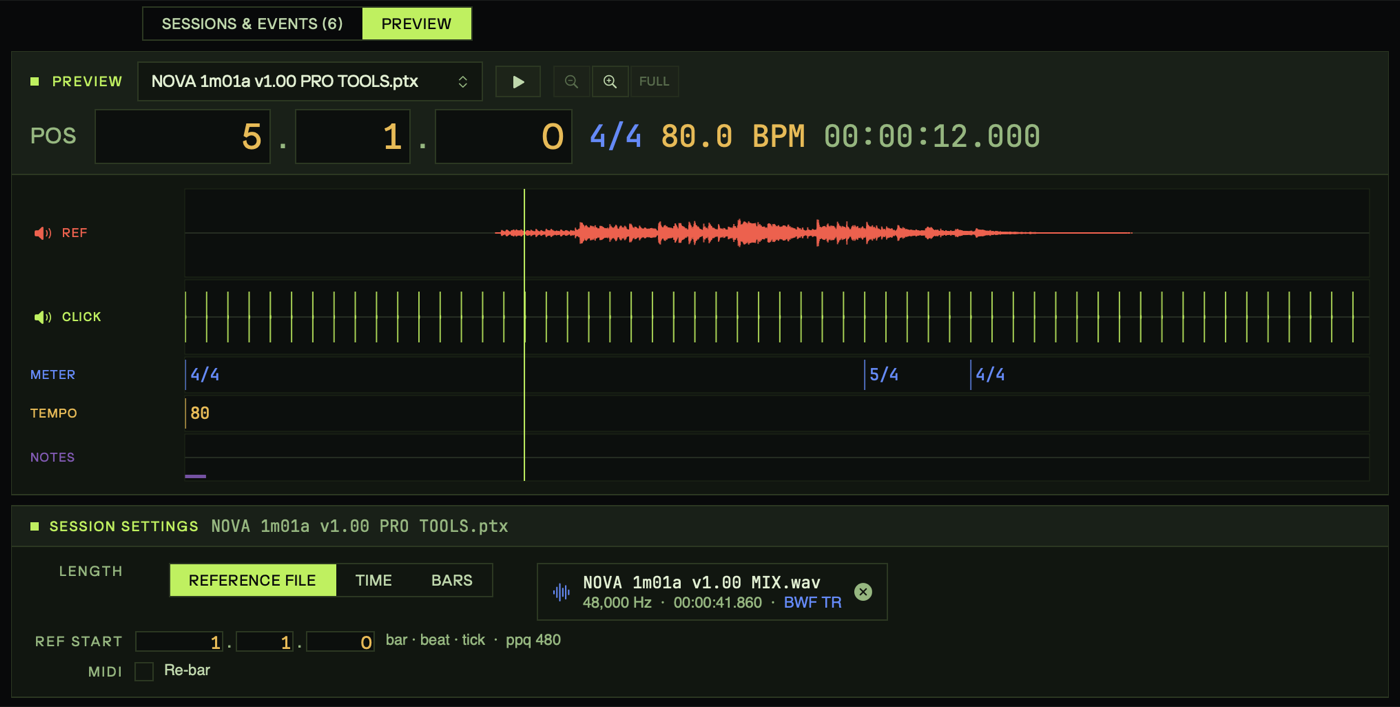
Task: Choose Time length mode
Action: [x=374, y=580]
